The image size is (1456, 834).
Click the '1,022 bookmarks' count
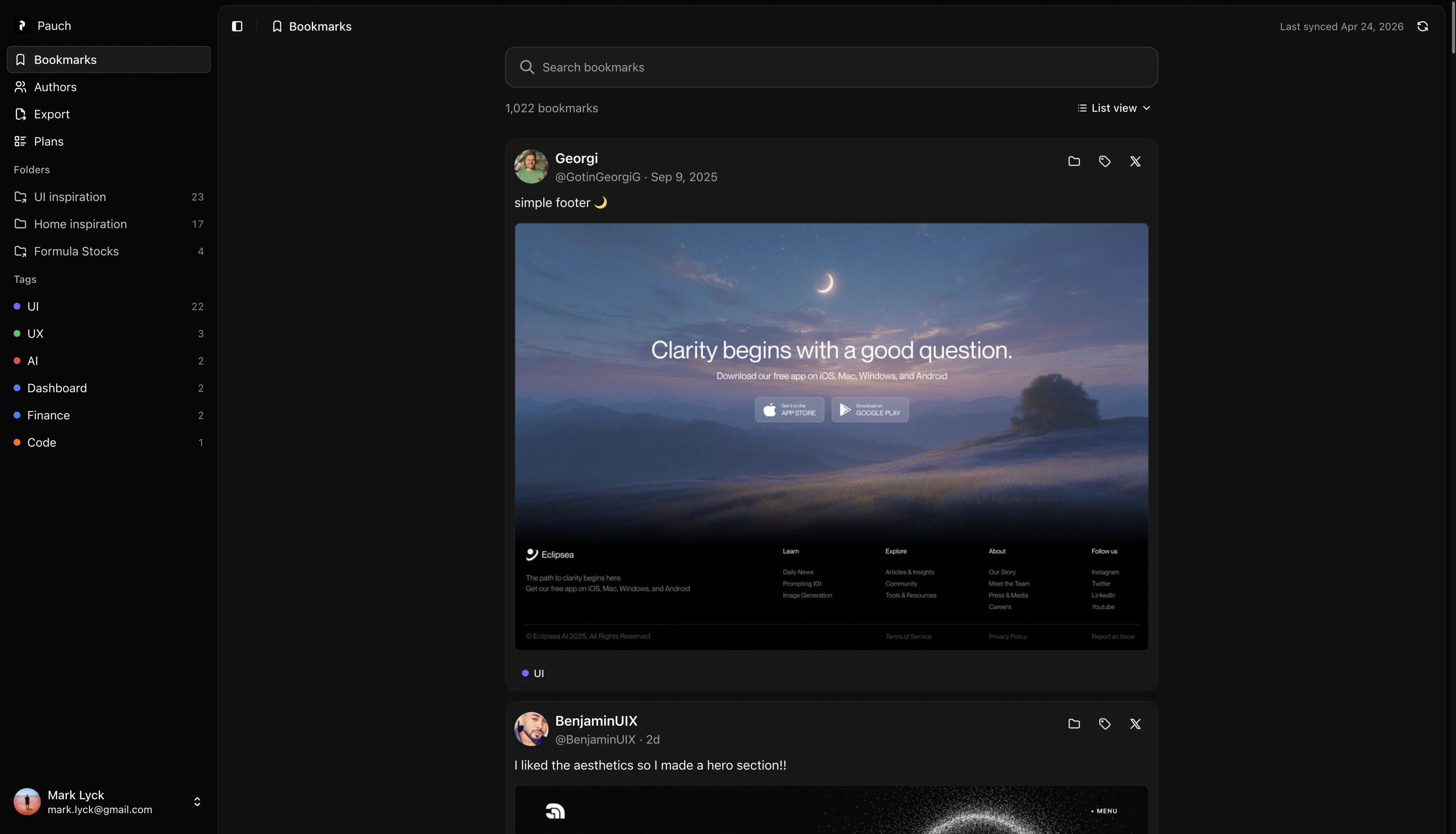pos(551,108)
